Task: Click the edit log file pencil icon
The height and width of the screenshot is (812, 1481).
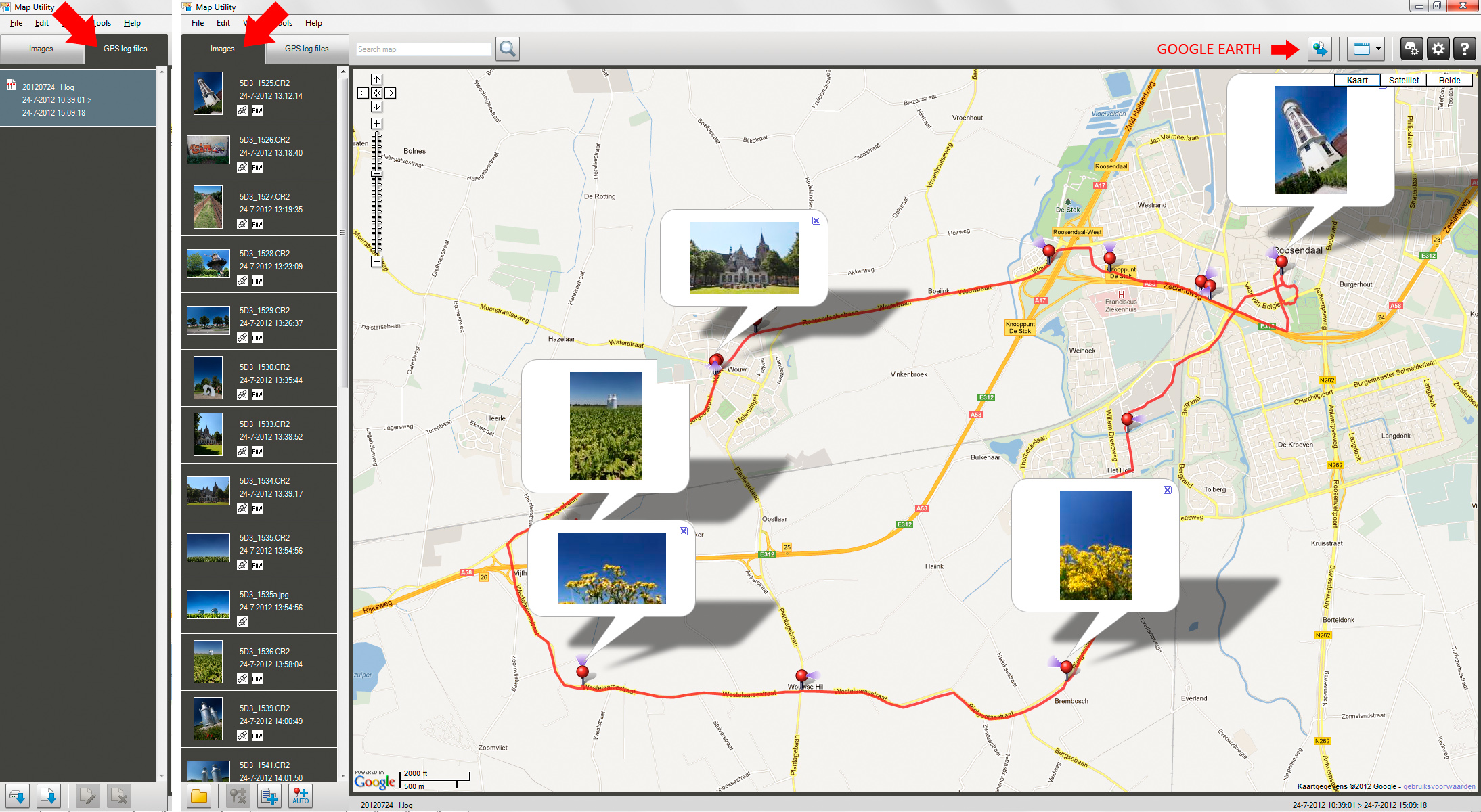Action: click(x=87, y=796)
